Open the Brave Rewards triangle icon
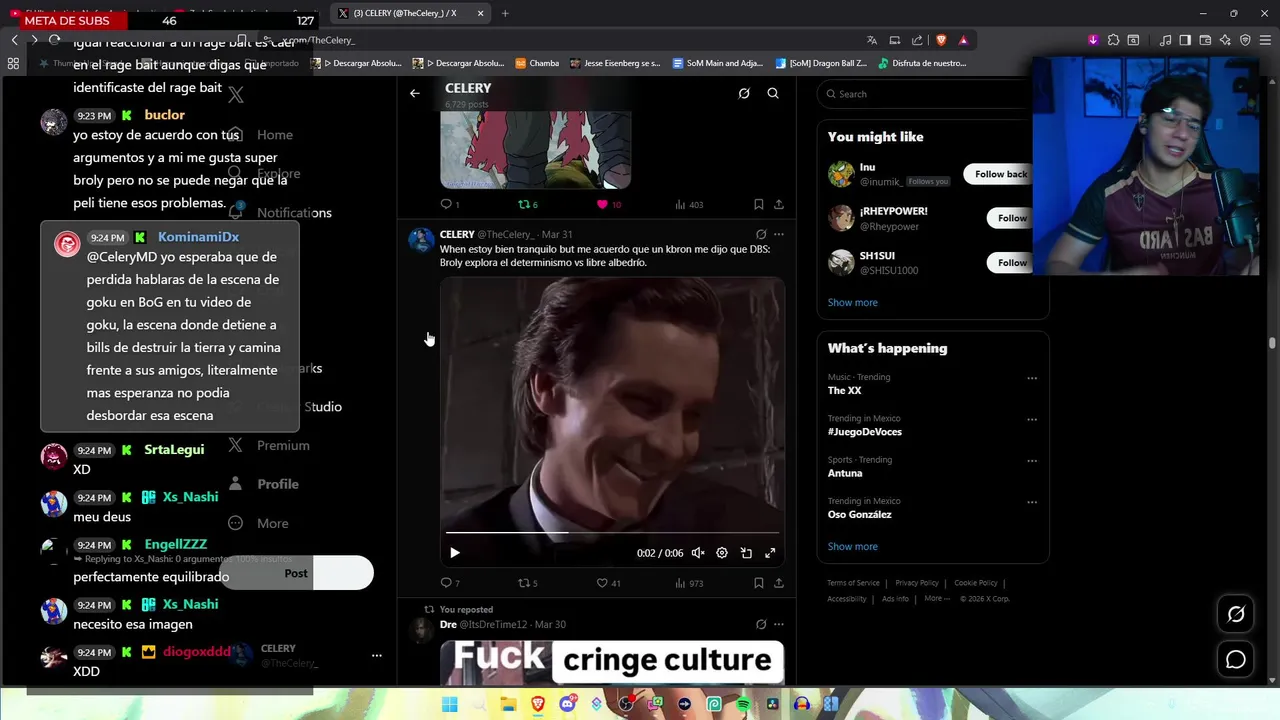 [x=963, y=40]
